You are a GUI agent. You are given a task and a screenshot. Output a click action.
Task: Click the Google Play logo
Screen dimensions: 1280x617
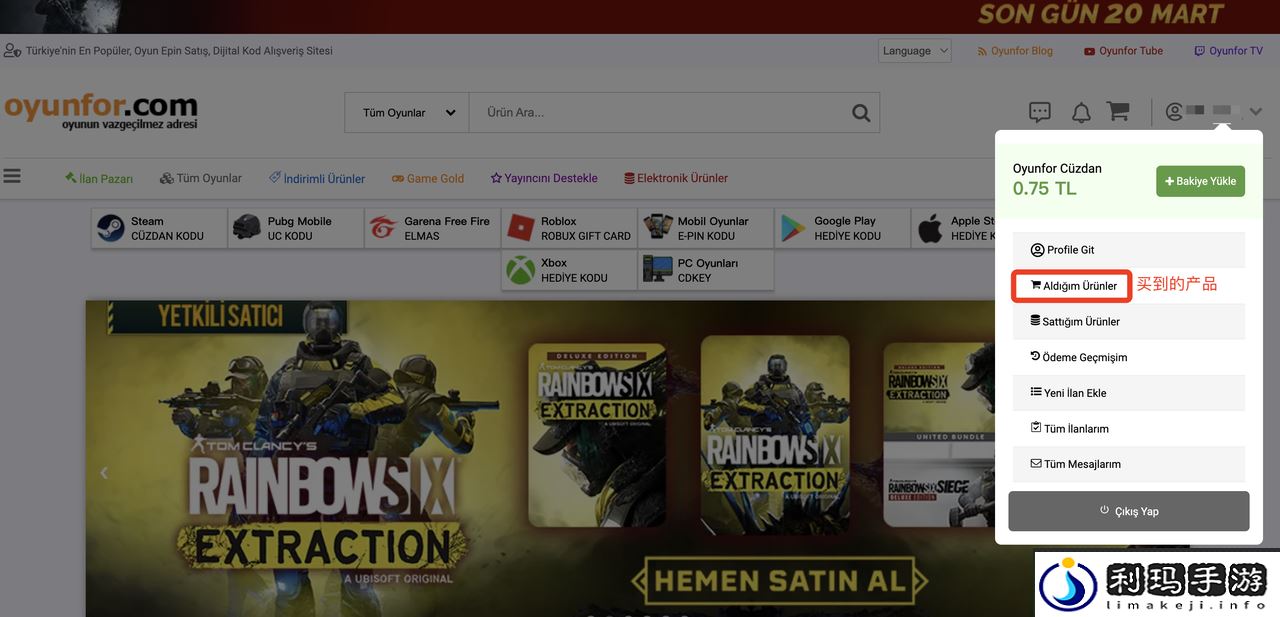794,228
